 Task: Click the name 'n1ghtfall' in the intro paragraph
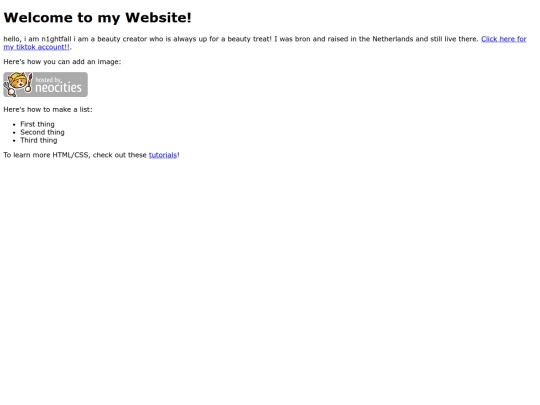click(x=56, y=39)
